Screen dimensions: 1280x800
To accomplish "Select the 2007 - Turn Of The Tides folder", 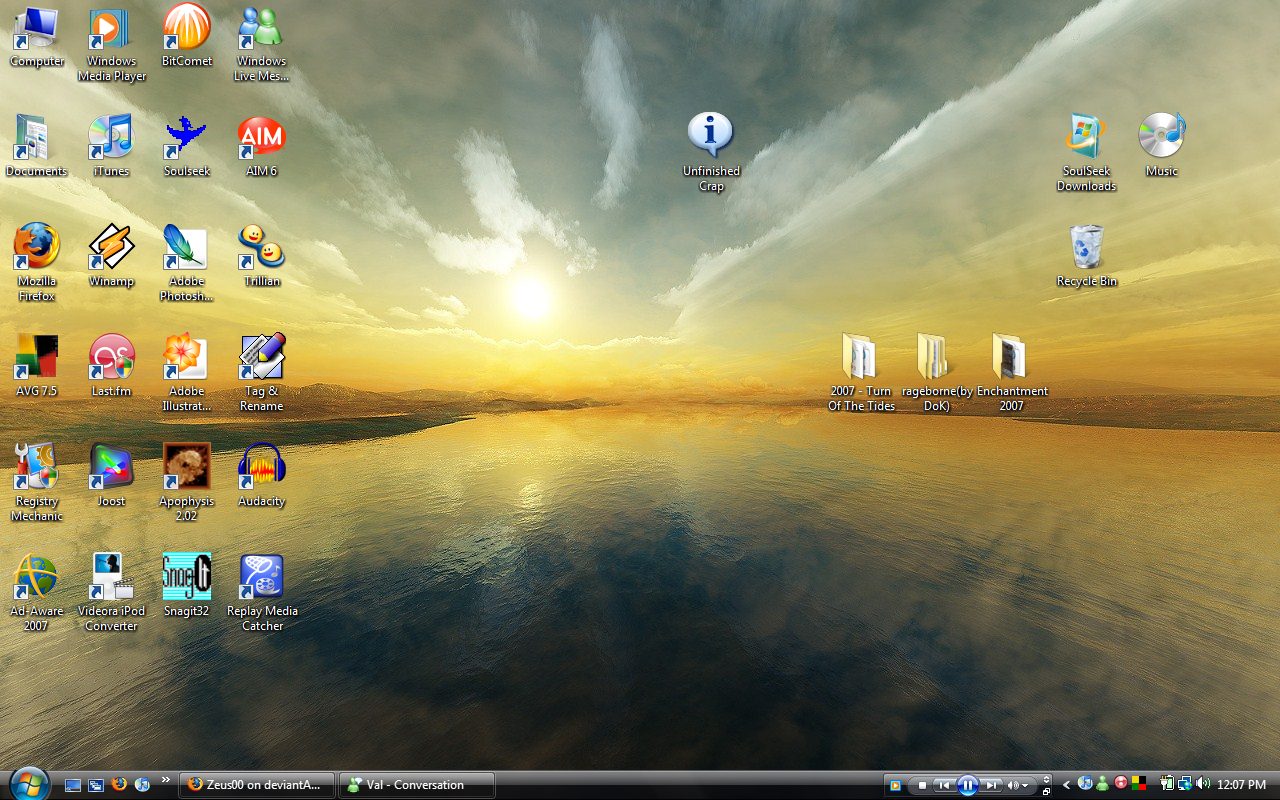I will click(x=861, y=373).
